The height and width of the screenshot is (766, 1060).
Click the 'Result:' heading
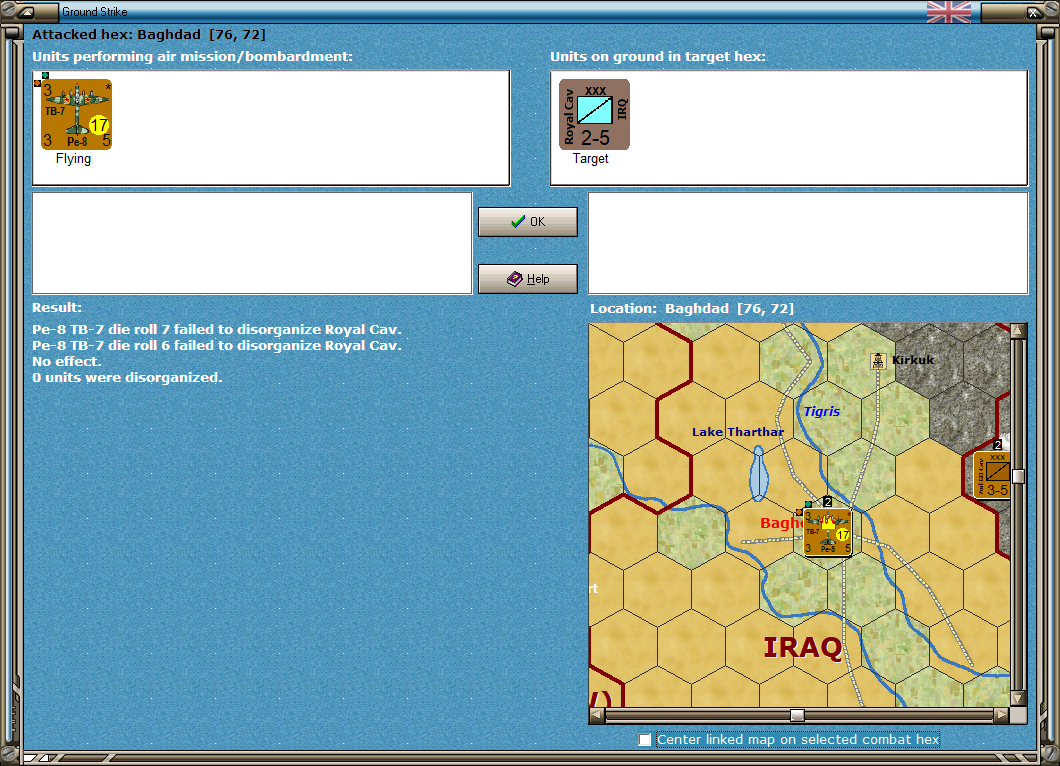click(x=57, y=308)
